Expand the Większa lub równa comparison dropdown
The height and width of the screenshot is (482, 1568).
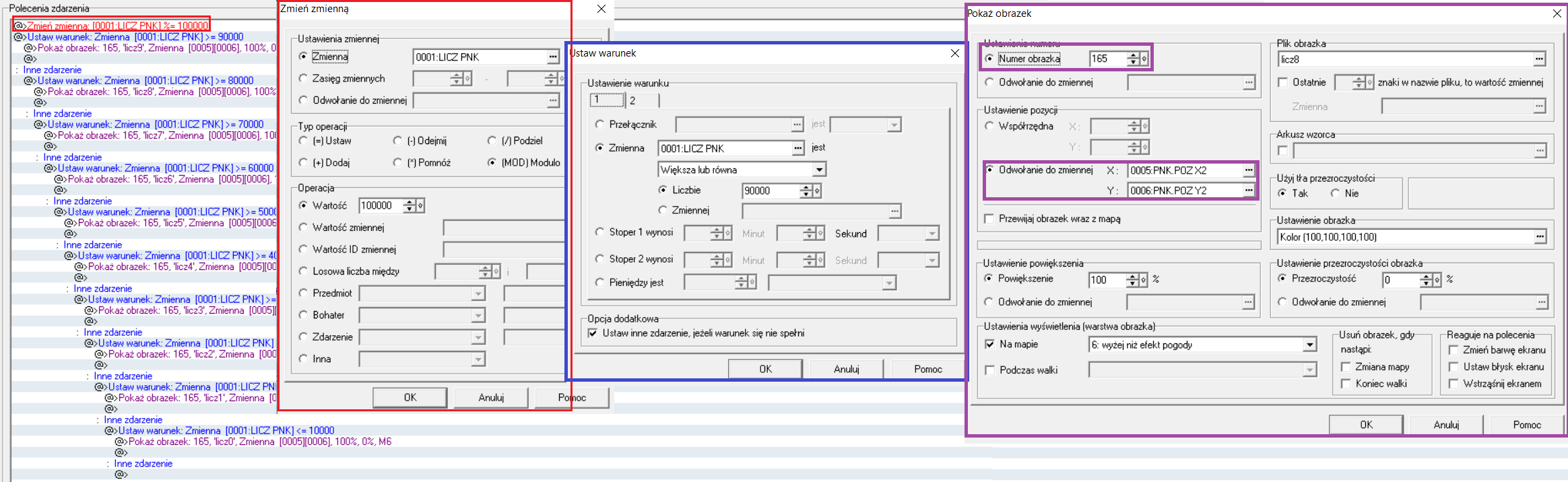pyautogui.click(x=818, y=170)
